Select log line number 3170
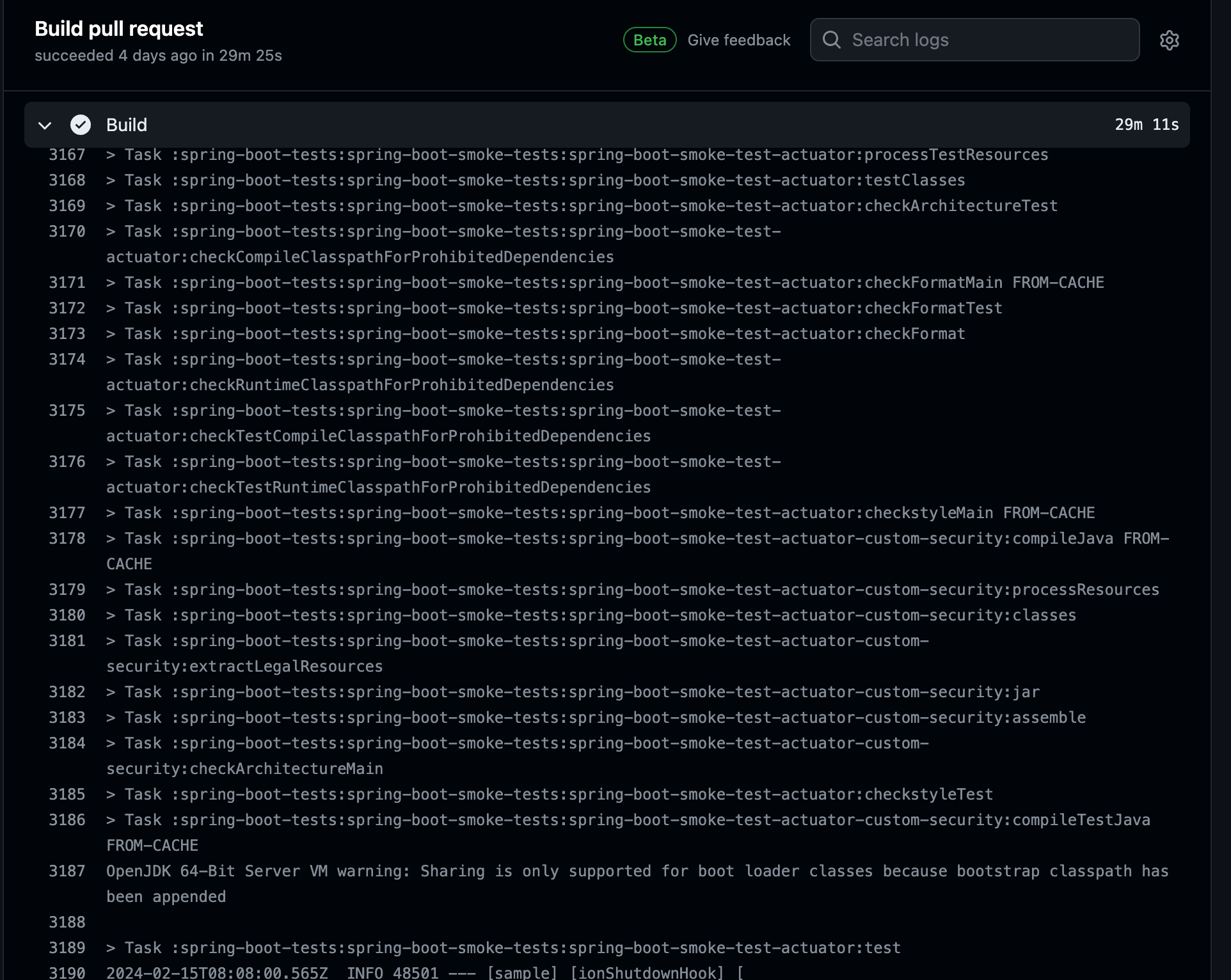The height and width of the screenshot is (980, 1231). point(67,232)
